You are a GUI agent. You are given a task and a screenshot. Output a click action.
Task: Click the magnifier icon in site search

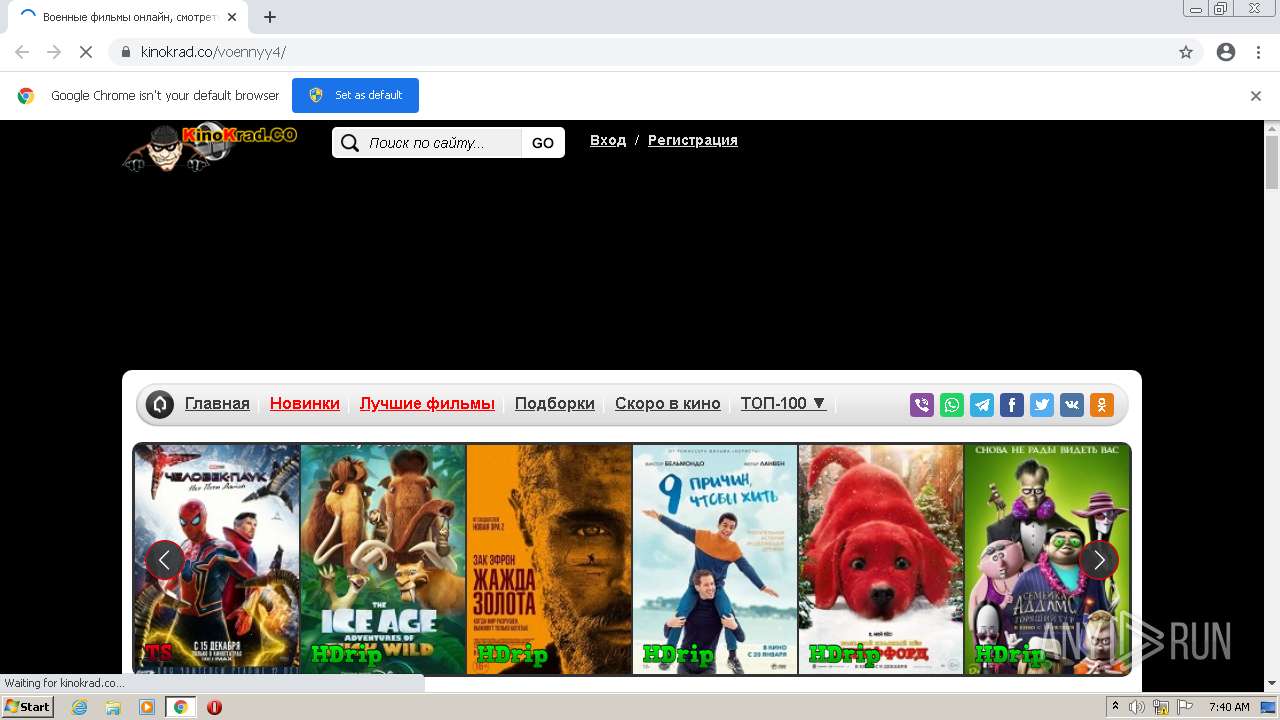[x=350, y=143]
